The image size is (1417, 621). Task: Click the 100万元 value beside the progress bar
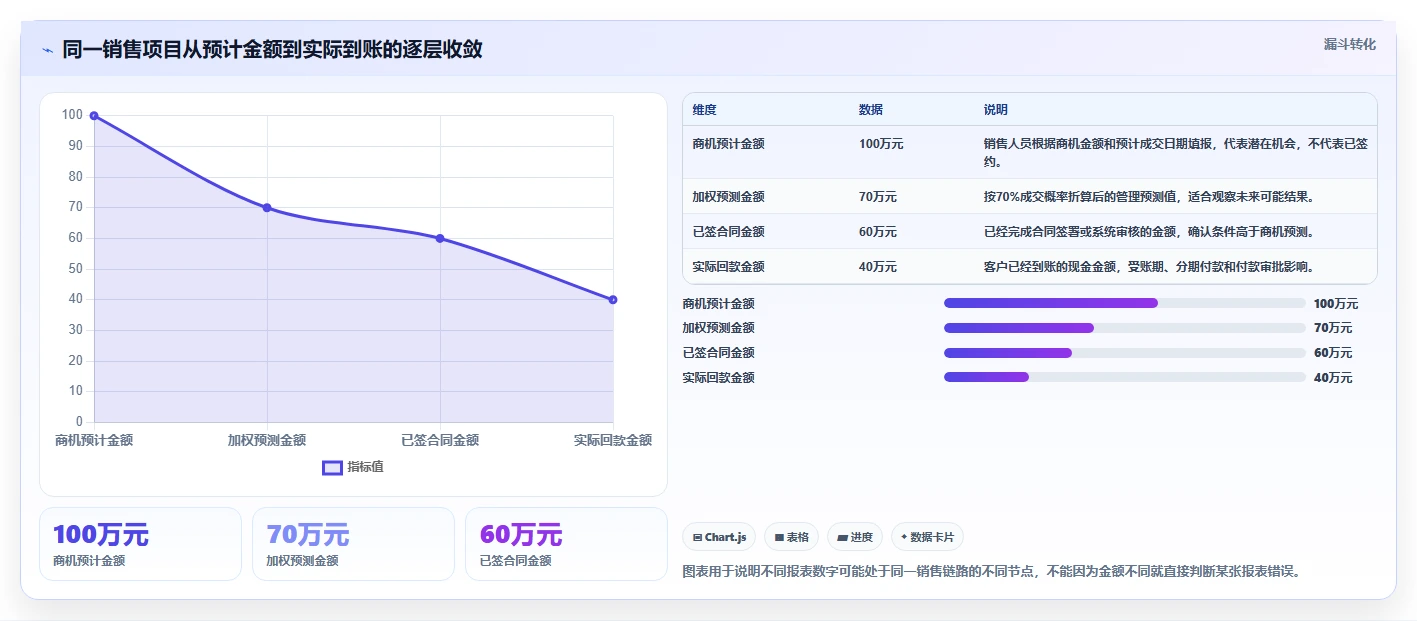tap(1336, 304)
